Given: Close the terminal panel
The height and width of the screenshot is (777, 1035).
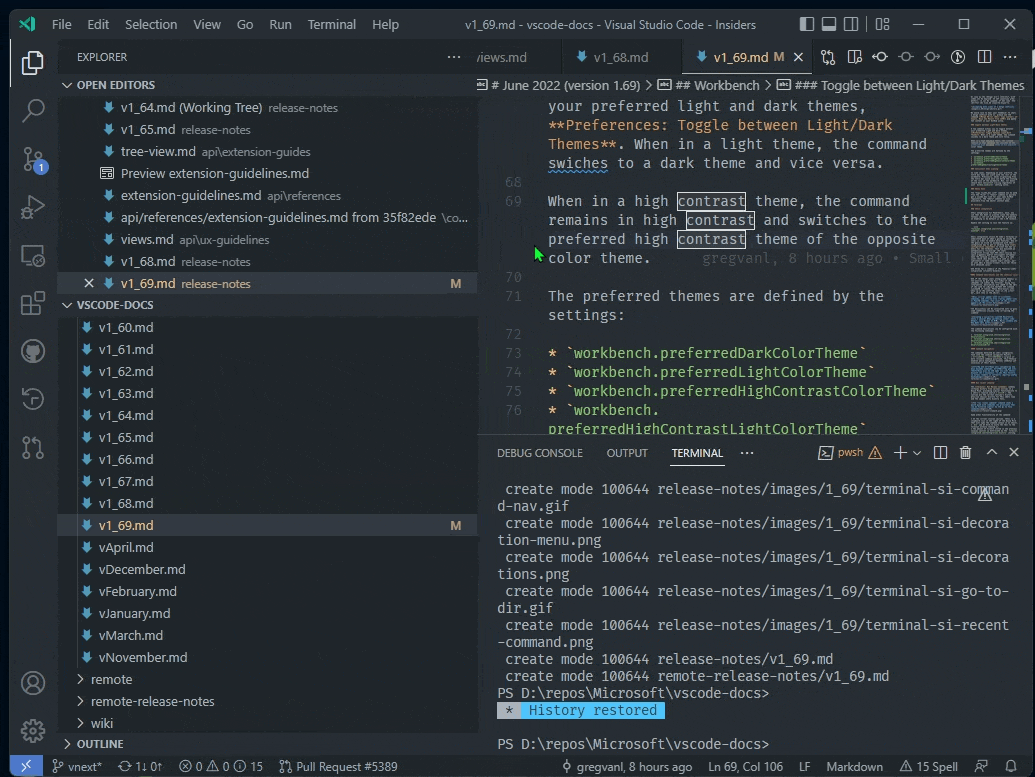Looking at the screenshot, I should 1014,452.
